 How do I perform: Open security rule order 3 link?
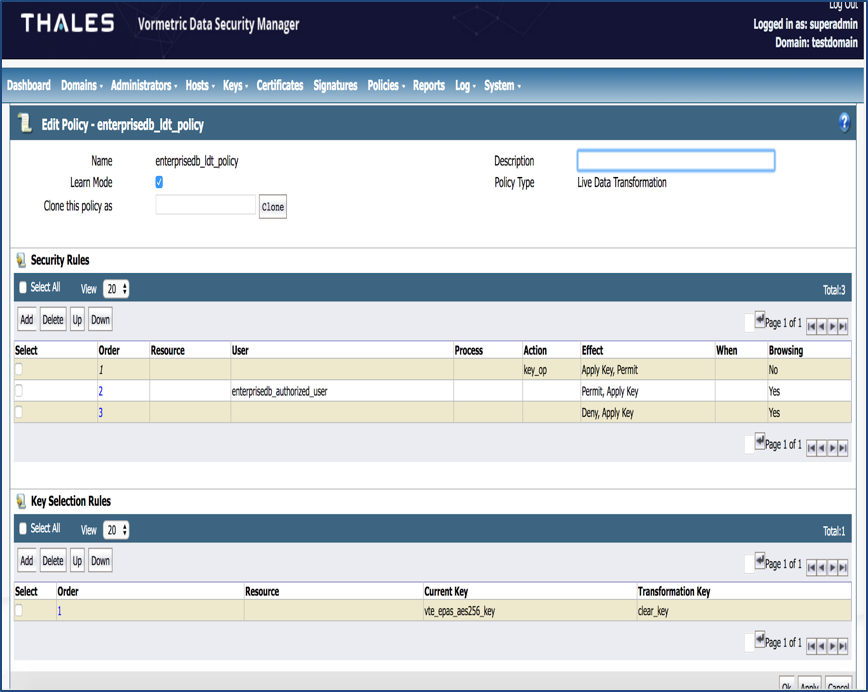pos(100,413)
